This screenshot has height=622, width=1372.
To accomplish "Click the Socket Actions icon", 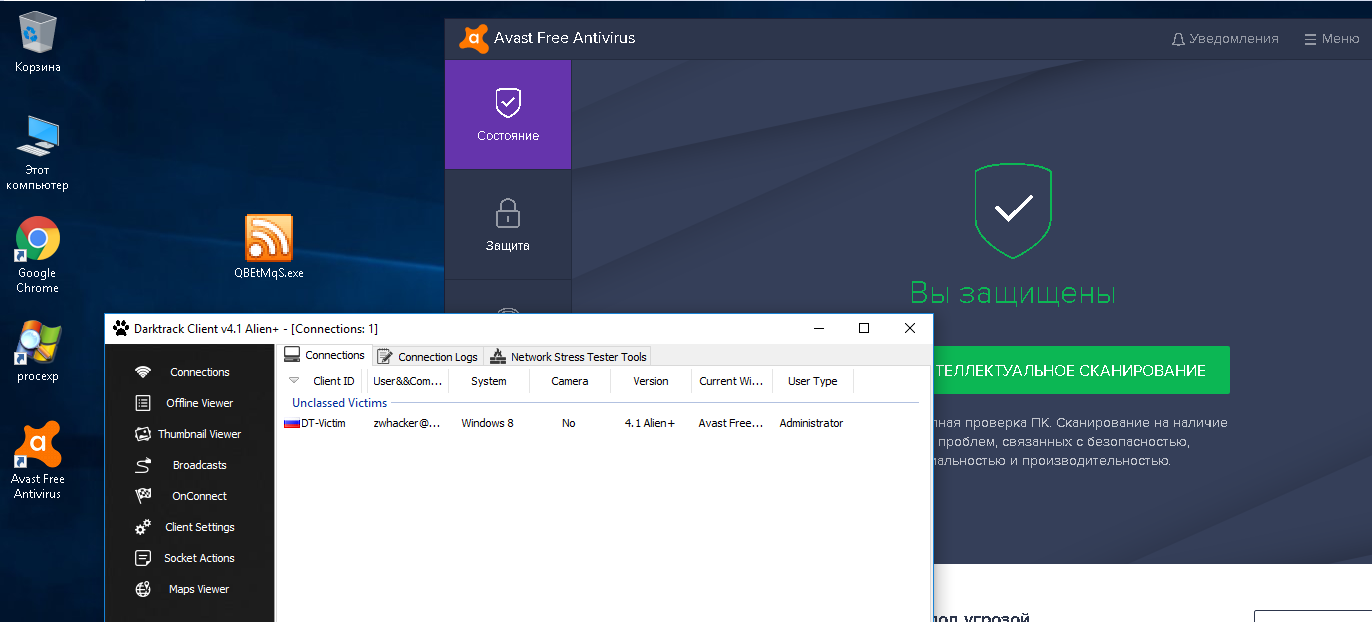I will (x=143, y=558).
